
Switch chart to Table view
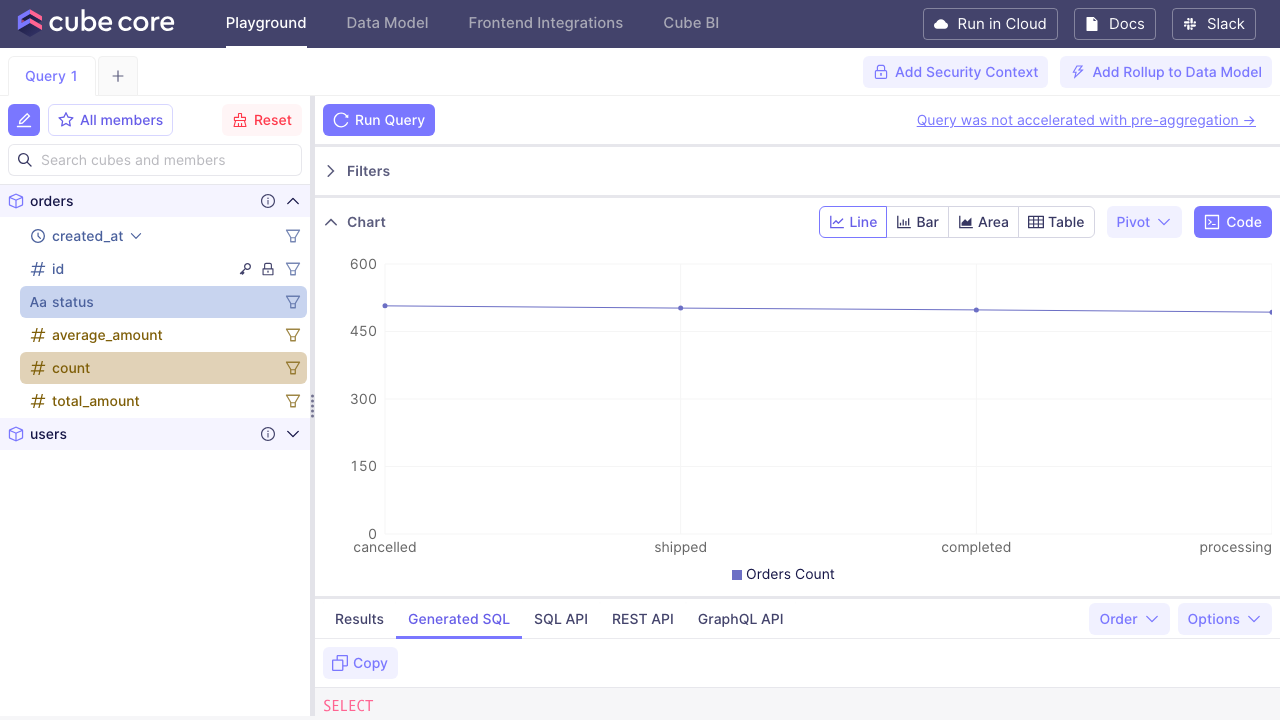(x=1056, y=222)
